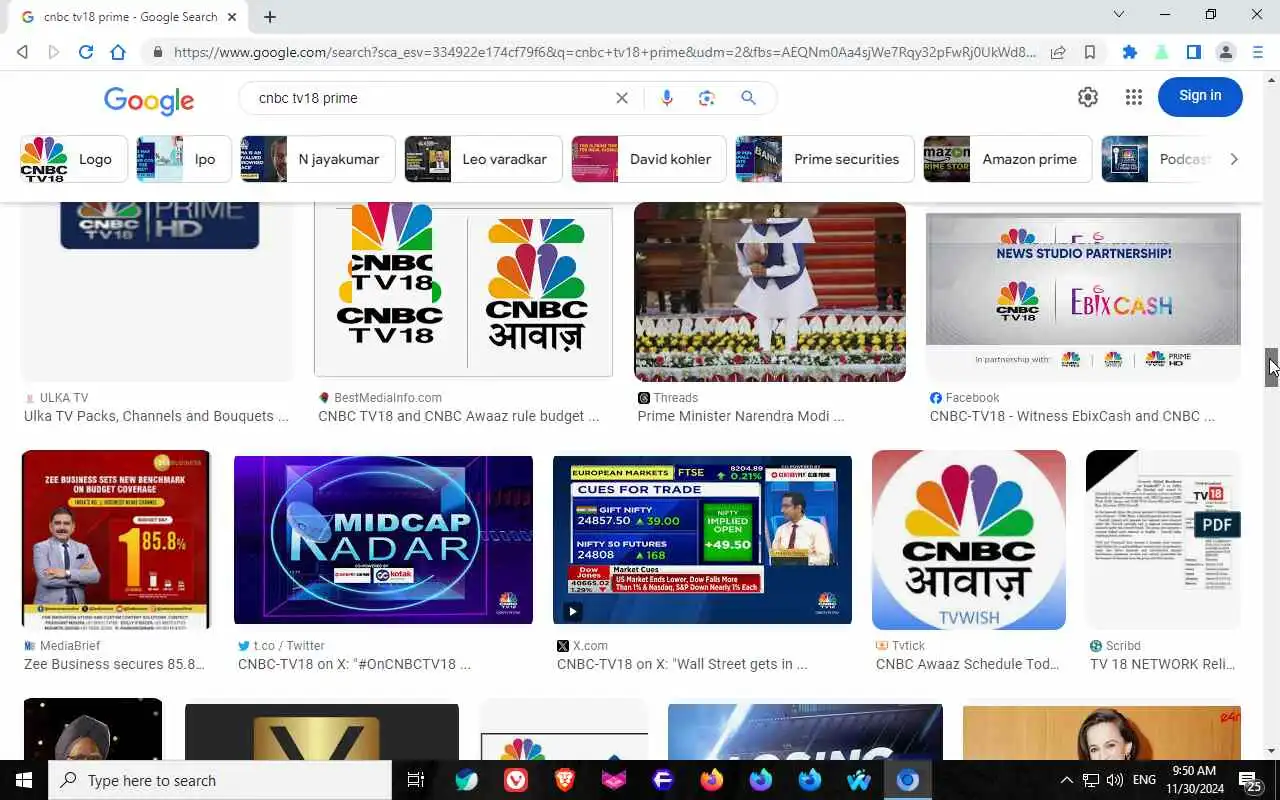Viewport: 1280px width, 800px height.
Task: Share this page via address bar icon
Action: click(1058, 52)
